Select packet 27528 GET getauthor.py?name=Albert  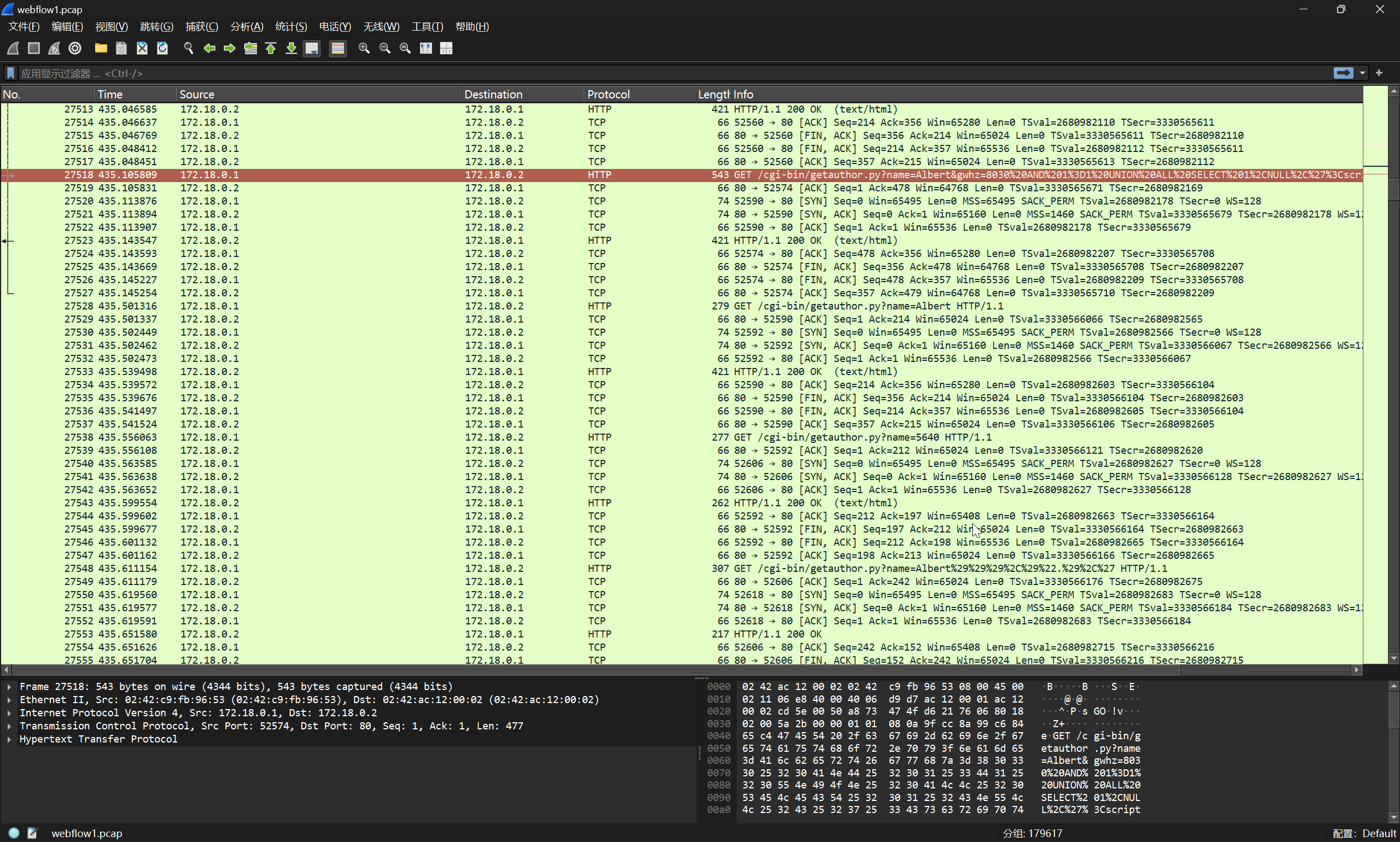tap(681, 306)
